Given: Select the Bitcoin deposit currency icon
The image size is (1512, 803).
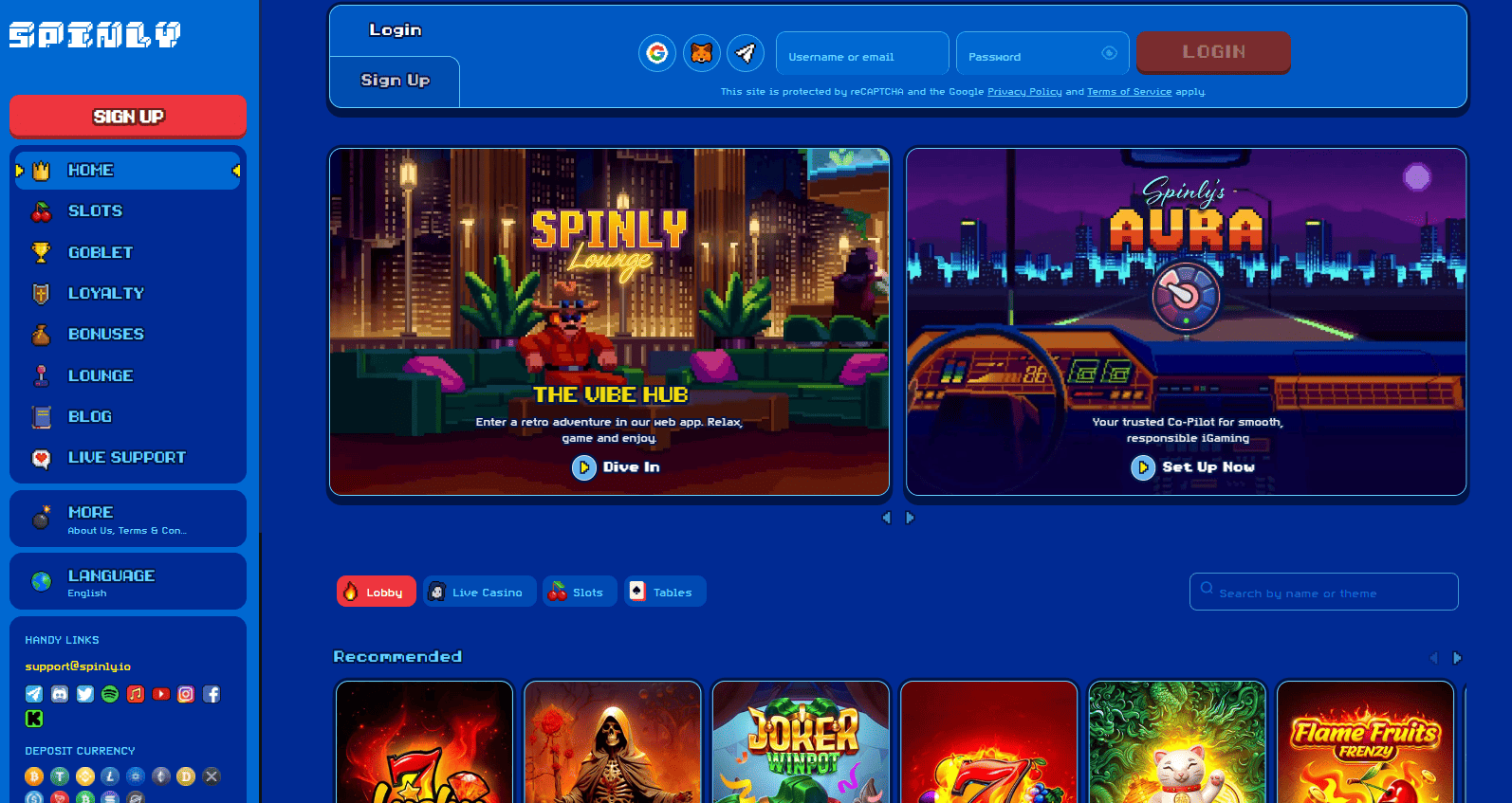Looking at the screenshot, I should pyautogui.click(x=34, y=776).
